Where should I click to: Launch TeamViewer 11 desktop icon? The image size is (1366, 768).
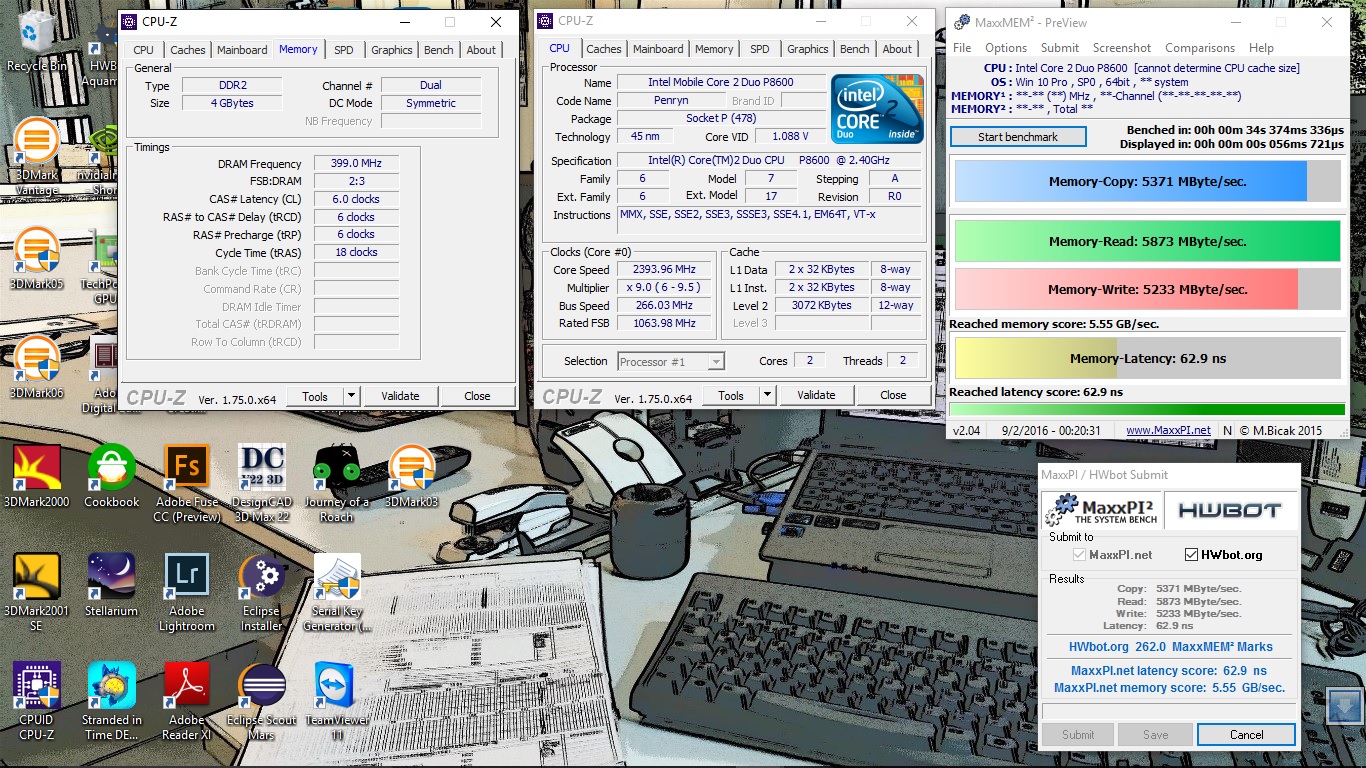point(337,701)
